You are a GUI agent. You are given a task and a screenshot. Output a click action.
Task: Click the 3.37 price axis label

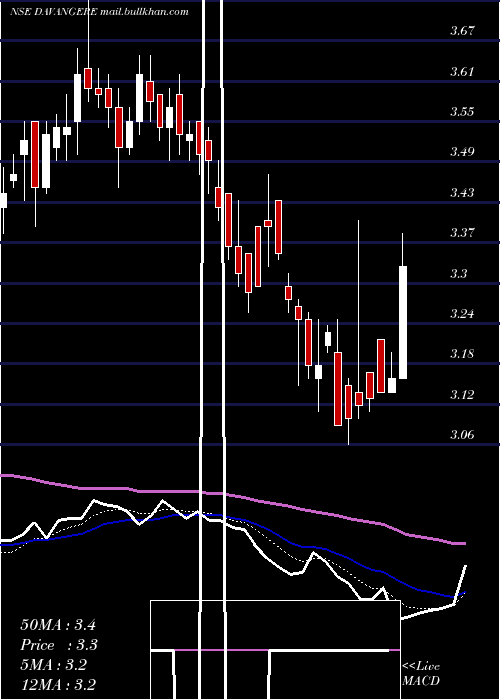coord(462,233)
